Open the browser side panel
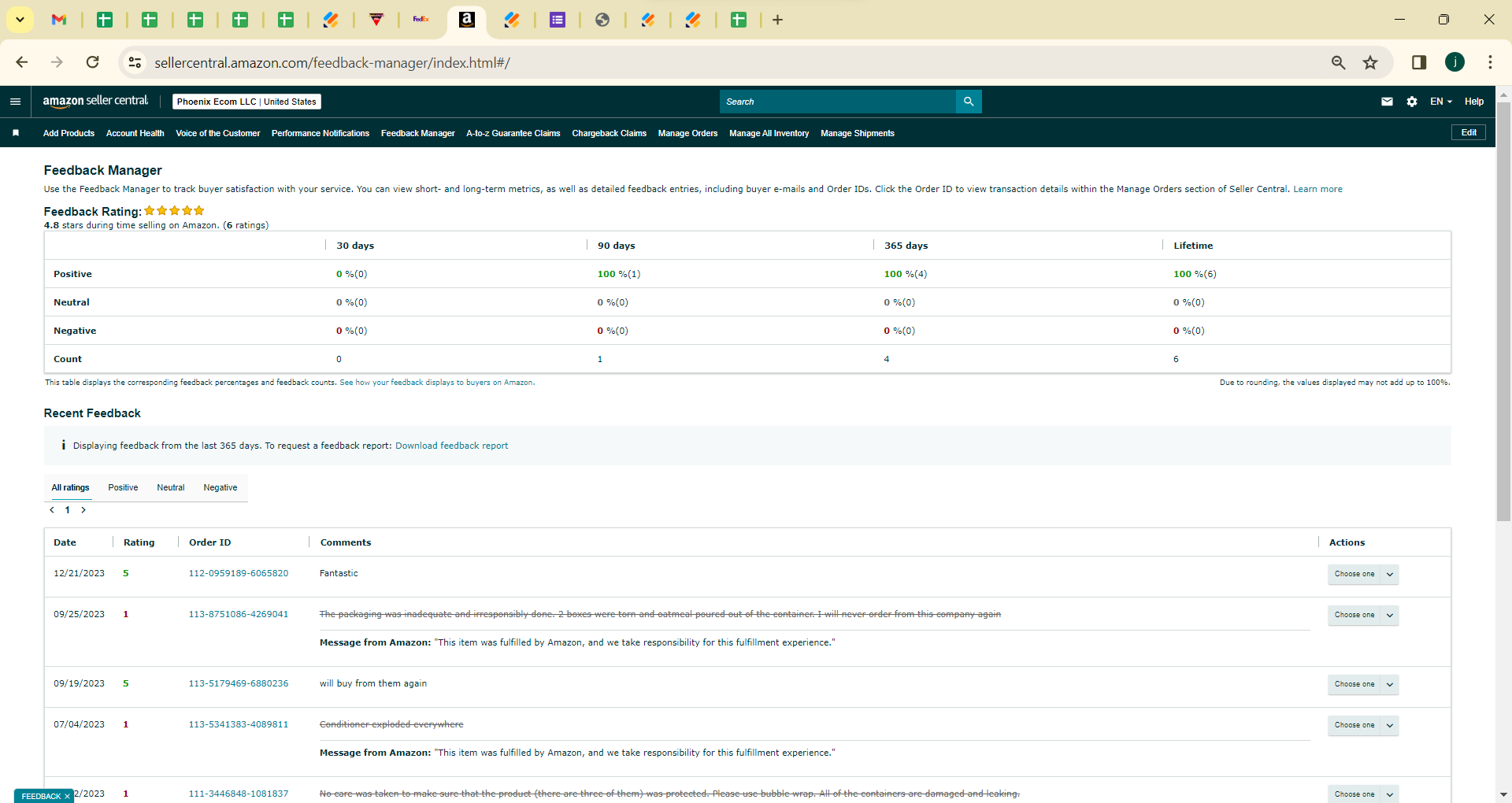The width and height of the screenshot is (1512, 803). 1419,62
